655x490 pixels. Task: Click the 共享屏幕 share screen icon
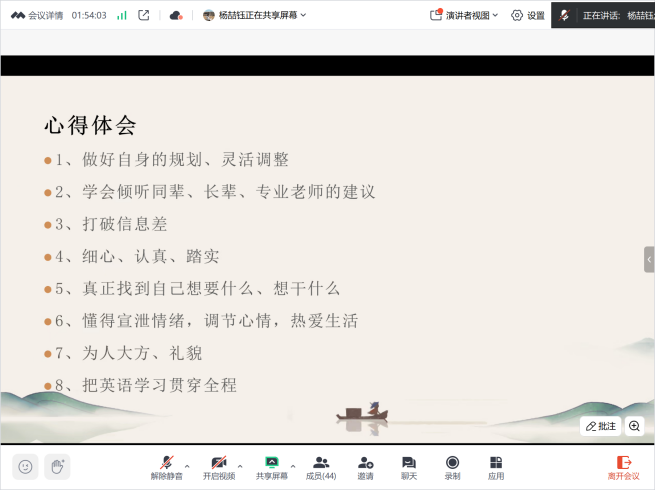tap(271, 467)
